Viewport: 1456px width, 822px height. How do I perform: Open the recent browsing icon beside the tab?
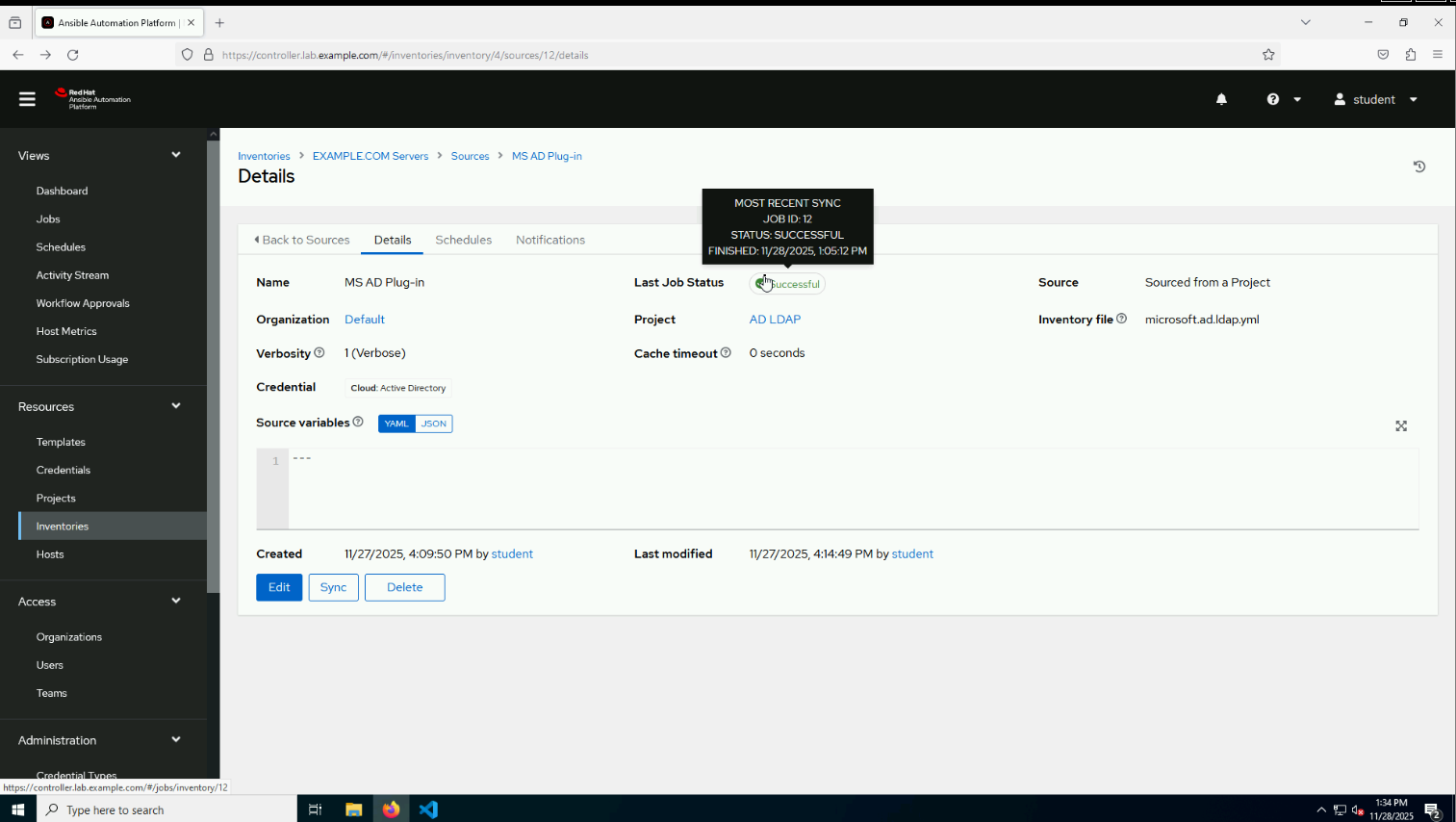click(15, 22)
